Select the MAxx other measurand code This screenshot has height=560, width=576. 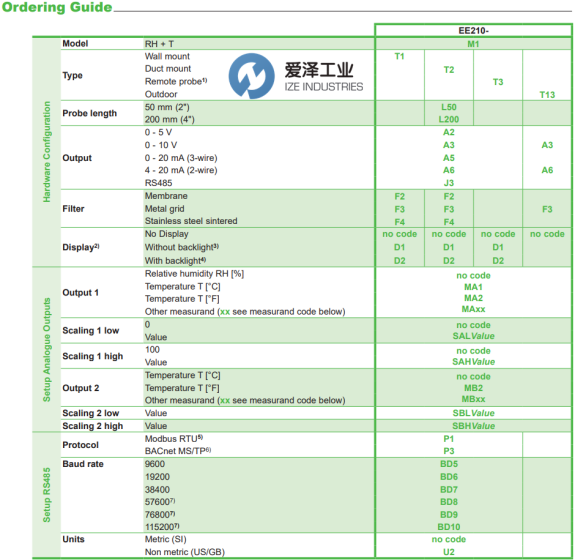point(473,309)
